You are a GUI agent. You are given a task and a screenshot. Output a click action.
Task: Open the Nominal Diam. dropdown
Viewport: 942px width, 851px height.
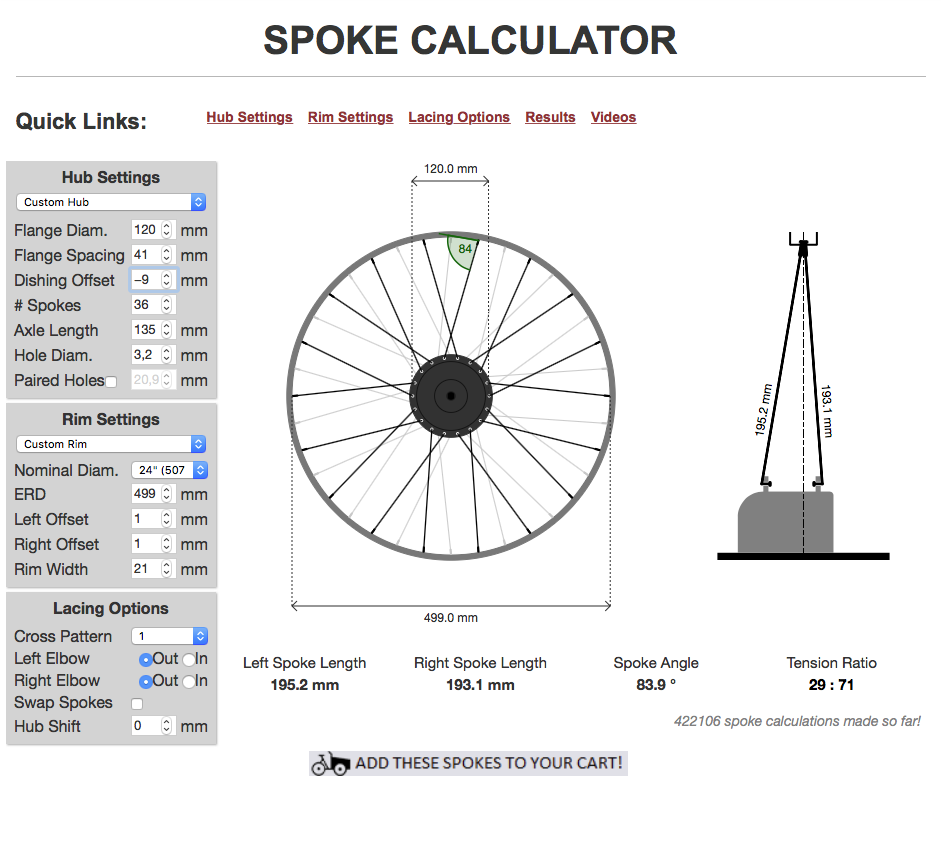pos(169,470)
